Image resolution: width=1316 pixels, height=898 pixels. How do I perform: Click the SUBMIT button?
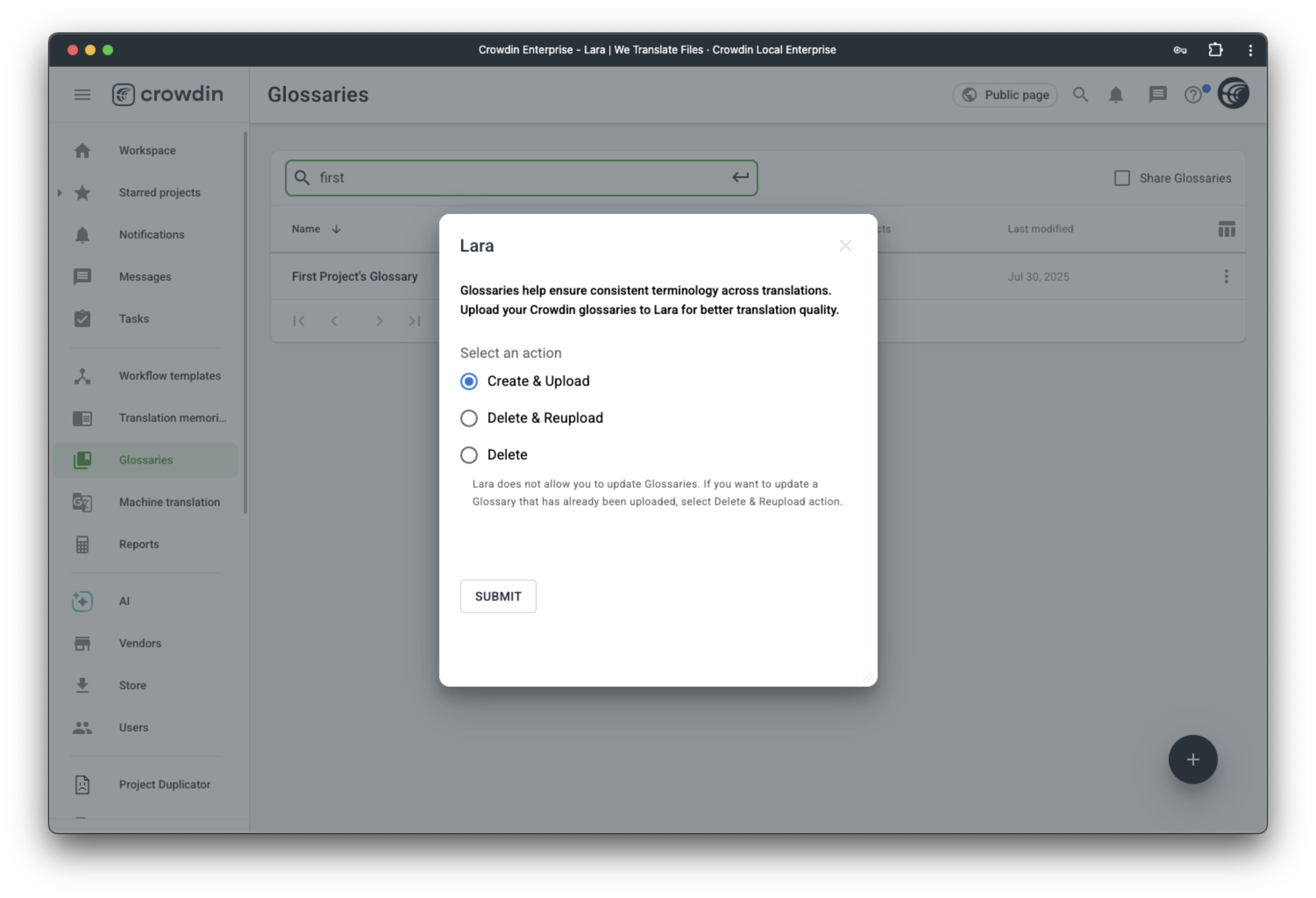tap(498, 596)
